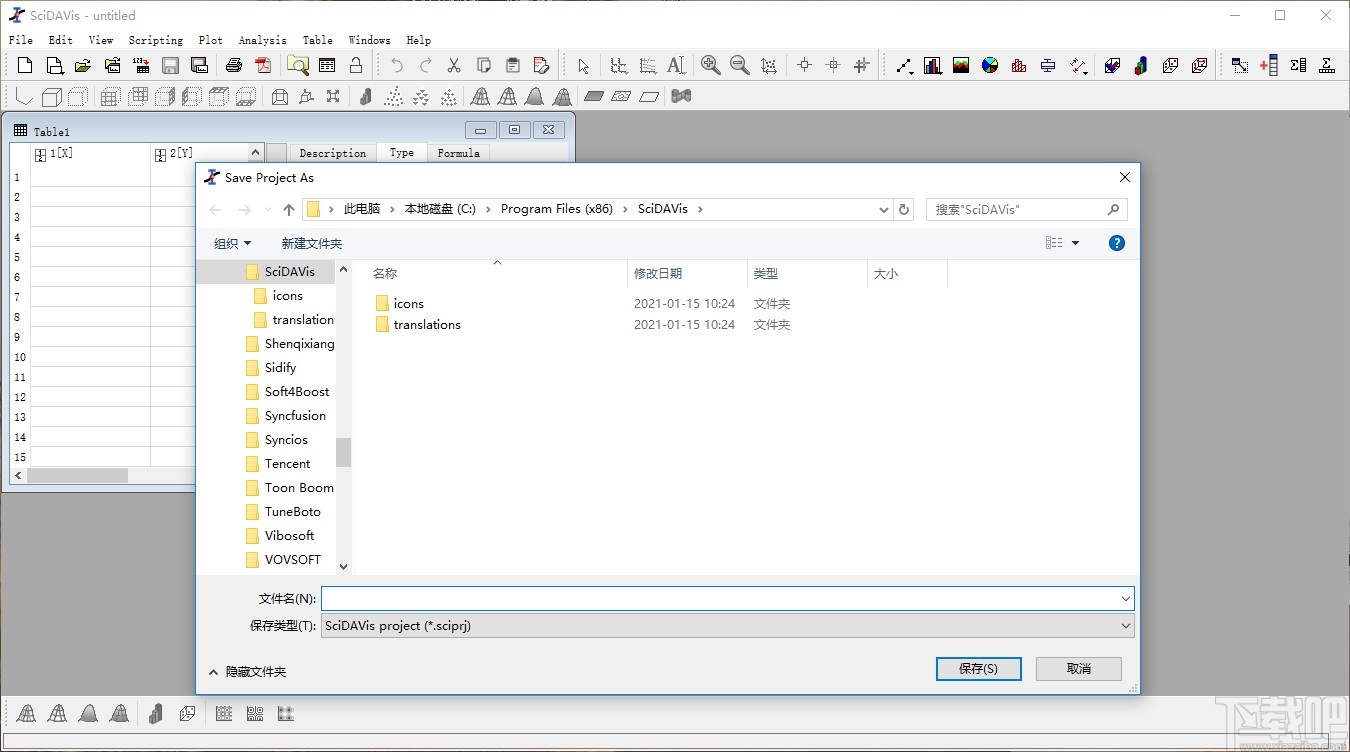Click the export PDF icon
The image size is (1350, 752).
(x=263, y=66)
